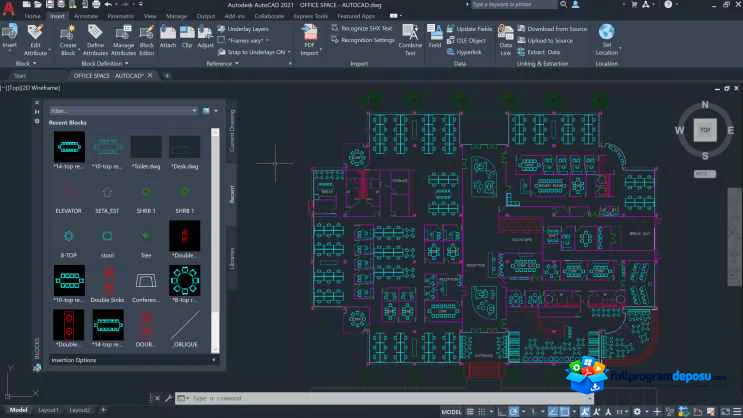Click the Blocks palette vertical scrollbar
Screen dimensions: 743x418
point(215,240)
